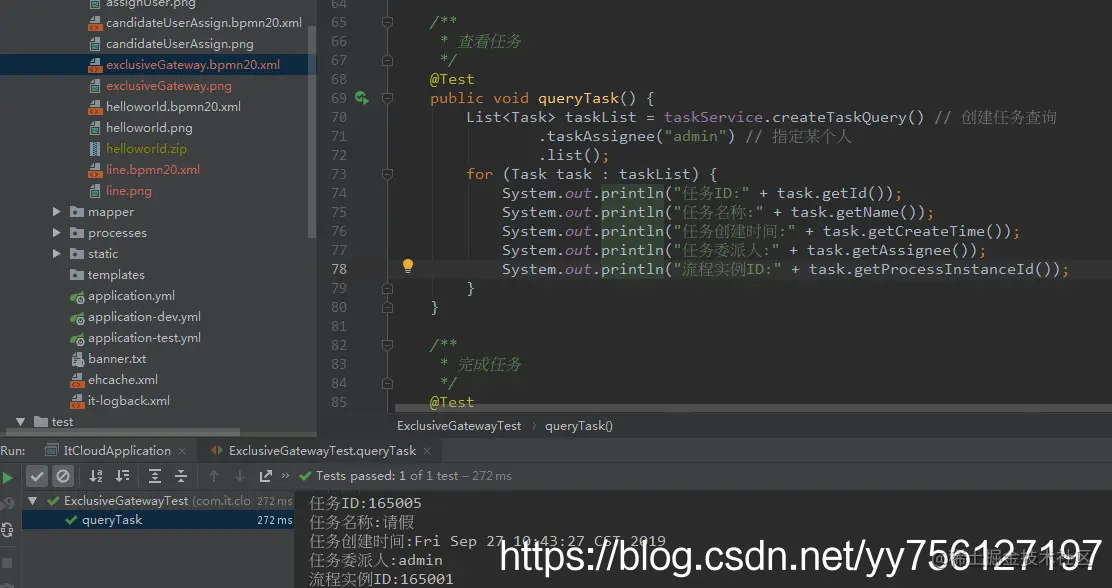Image resolution: width=1112 pixels, height=588 pixels.
Task: Open application-test.yml config file
Action: coord(135,338)
